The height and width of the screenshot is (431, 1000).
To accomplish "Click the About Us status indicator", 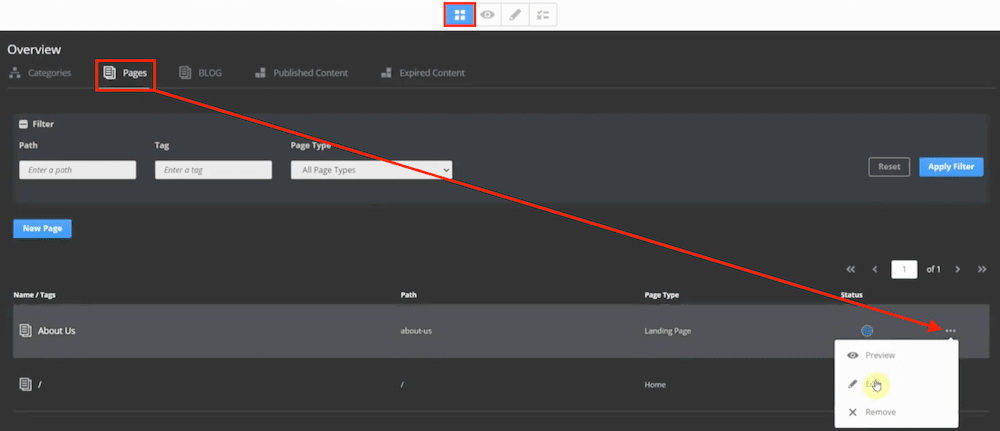I will pos(867,330).
